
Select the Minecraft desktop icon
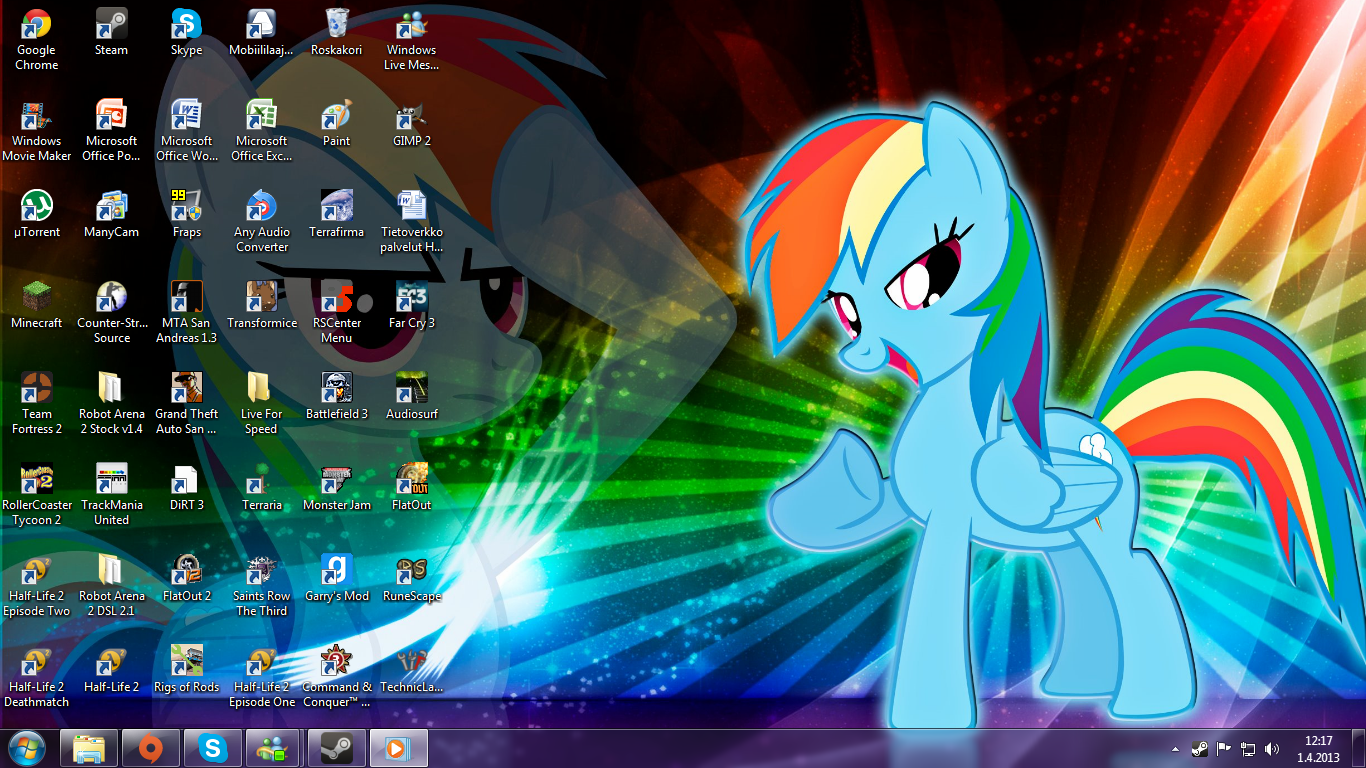(x=37, y=306)
